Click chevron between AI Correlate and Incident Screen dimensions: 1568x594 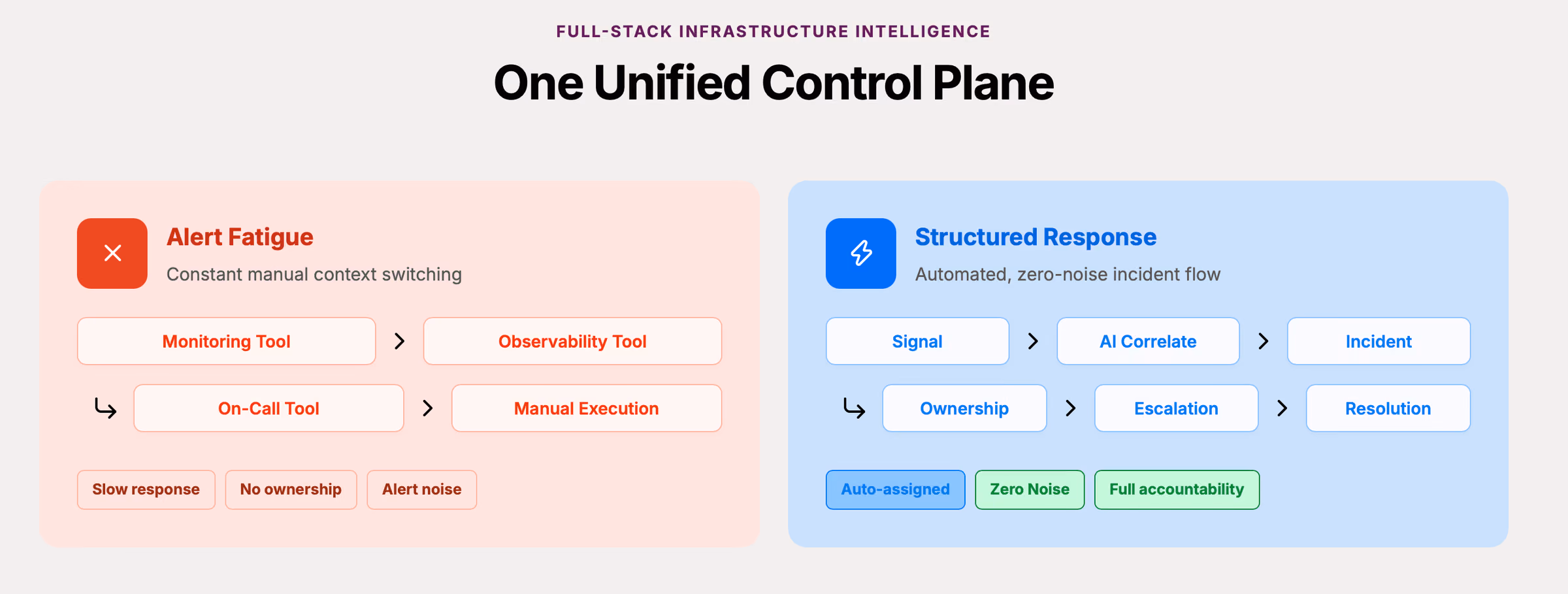pyautogui.click(x=1264, y=341)
